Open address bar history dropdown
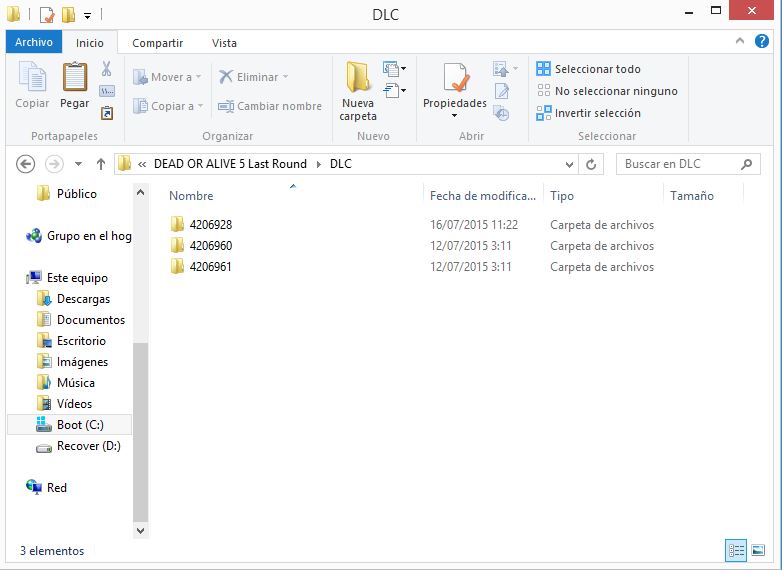 click(x=570, y=164)
